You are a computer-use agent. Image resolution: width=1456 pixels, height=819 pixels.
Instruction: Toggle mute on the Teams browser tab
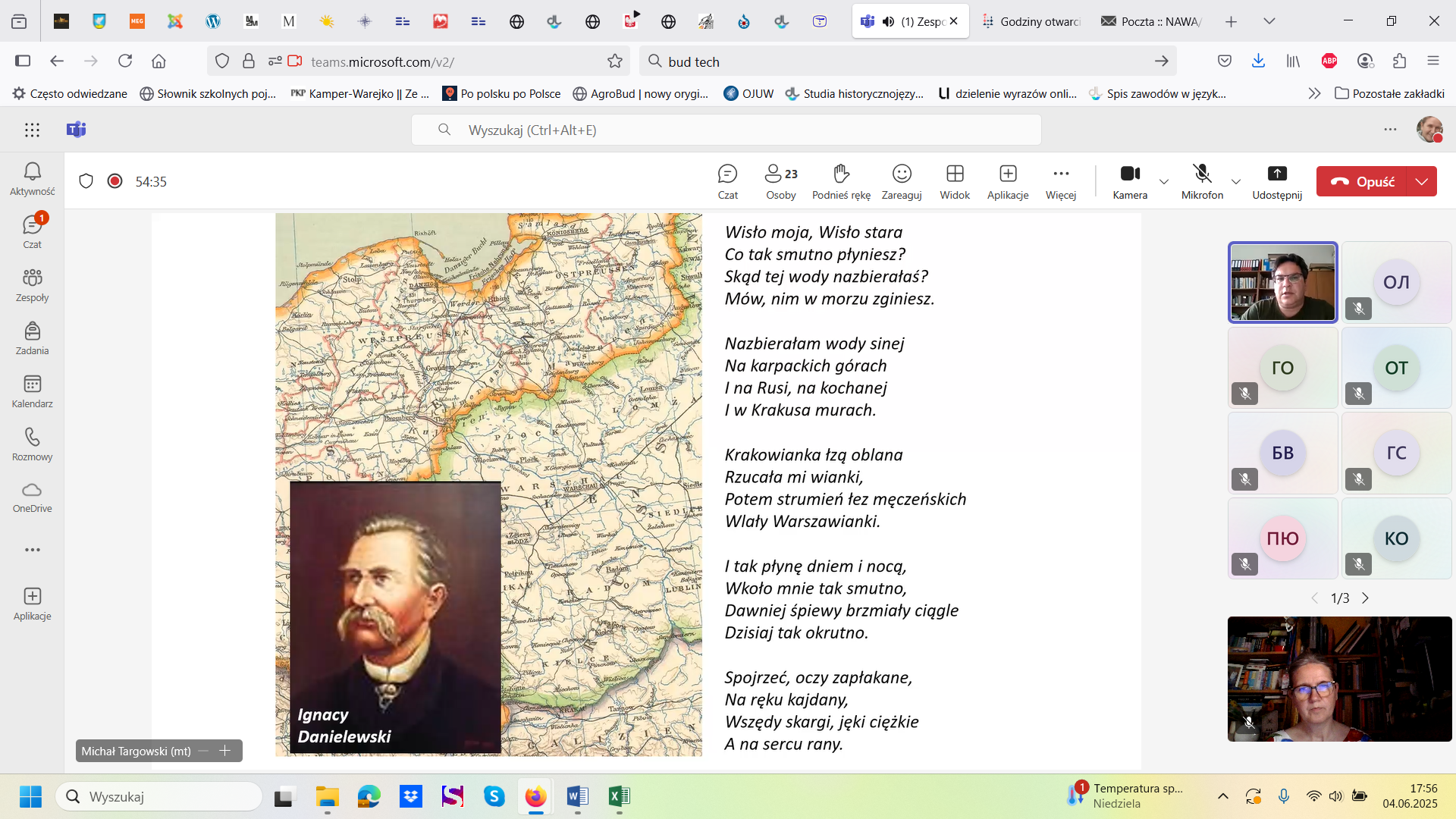[x=888, y=21]
